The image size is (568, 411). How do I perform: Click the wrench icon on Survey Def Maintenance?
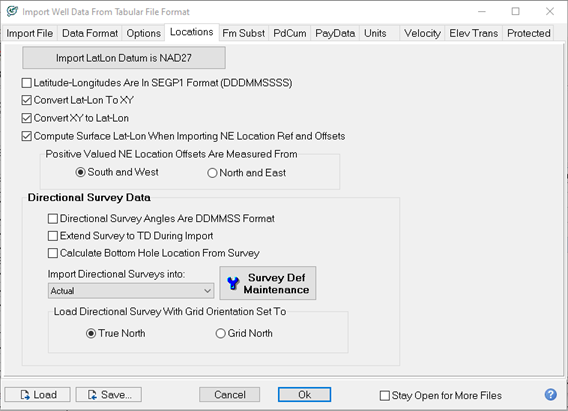(x=233, y=283)
